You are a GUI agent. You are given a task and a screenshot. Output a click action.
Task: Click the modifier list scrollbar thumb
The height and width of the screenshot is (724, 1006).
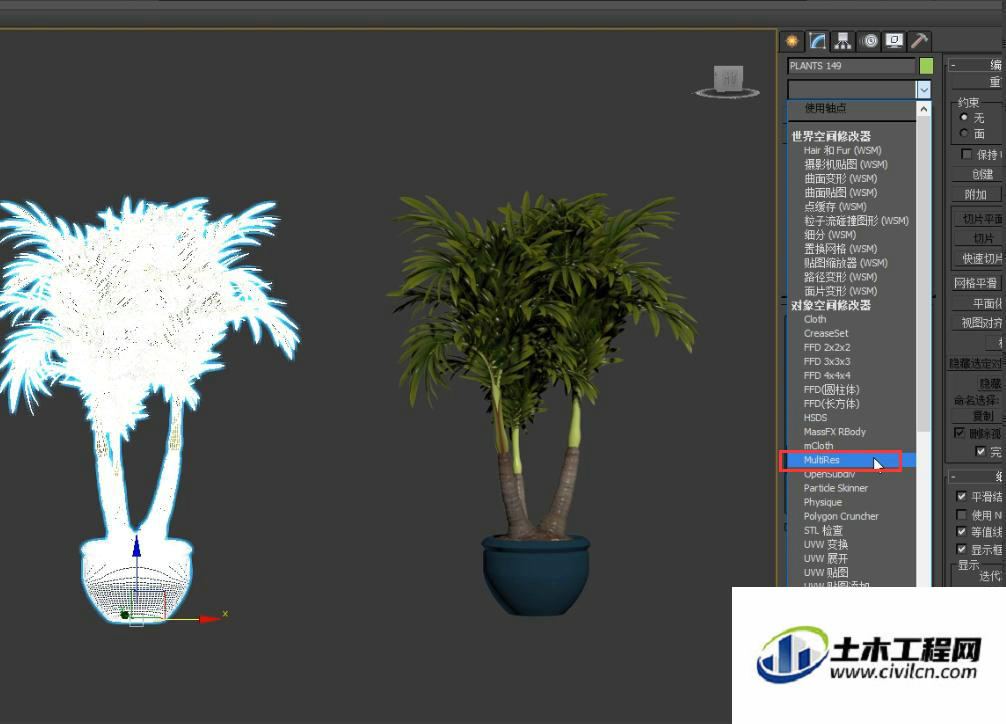pos(924,276)
